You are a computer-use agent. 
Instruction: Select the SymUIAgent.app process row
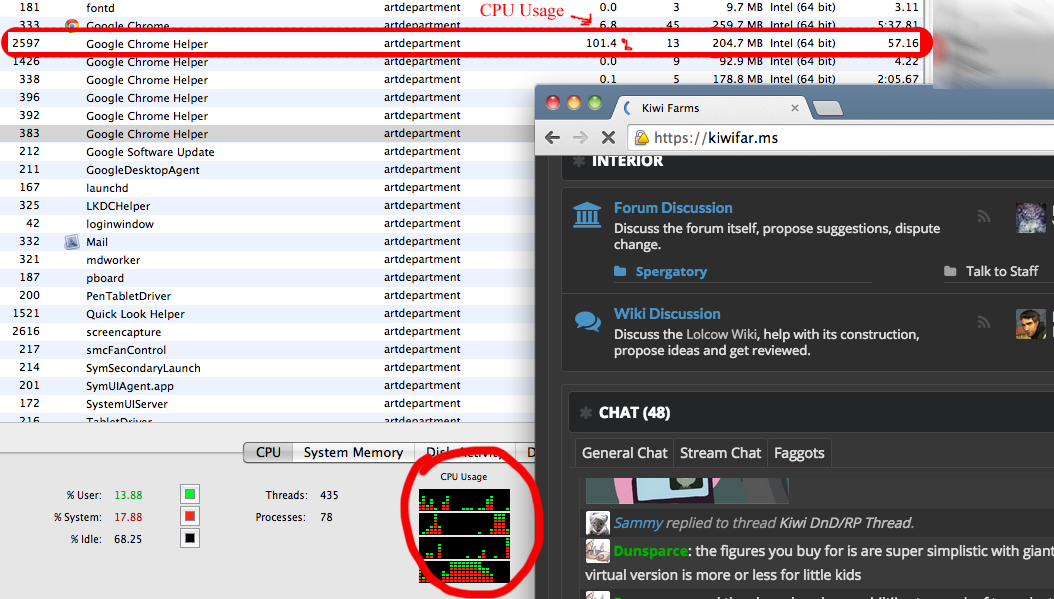click(268, 386)
